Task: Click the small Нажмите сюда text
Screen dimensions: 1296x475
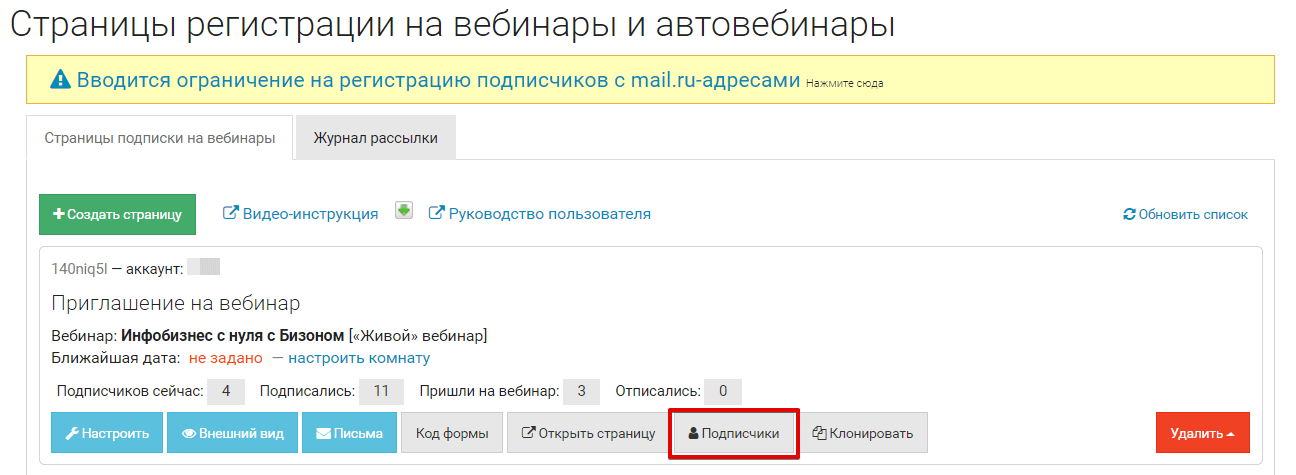Action: [844, 83]
